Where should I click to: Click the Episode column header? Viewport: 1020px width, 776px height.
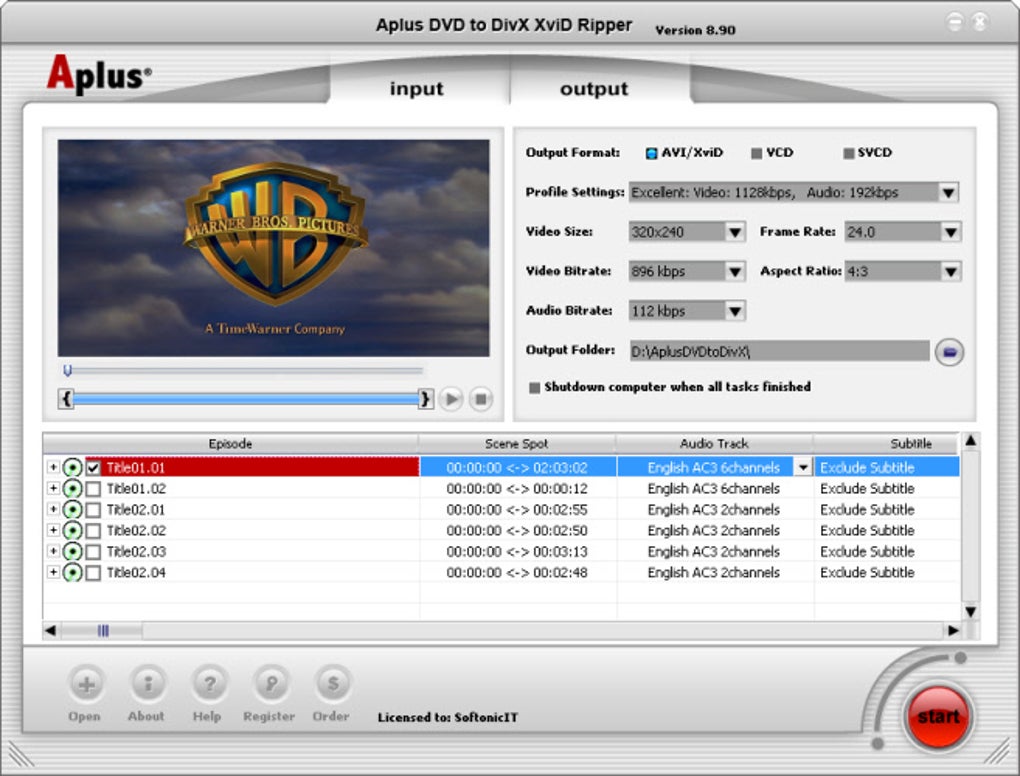point(230,444)
